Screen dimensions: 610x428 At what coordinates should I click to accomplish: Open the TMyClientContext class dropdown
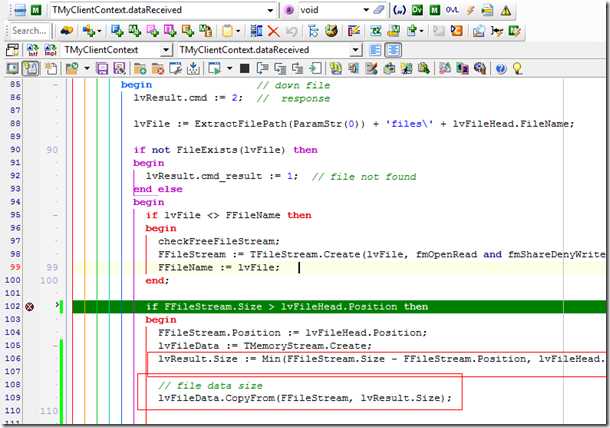166,50
